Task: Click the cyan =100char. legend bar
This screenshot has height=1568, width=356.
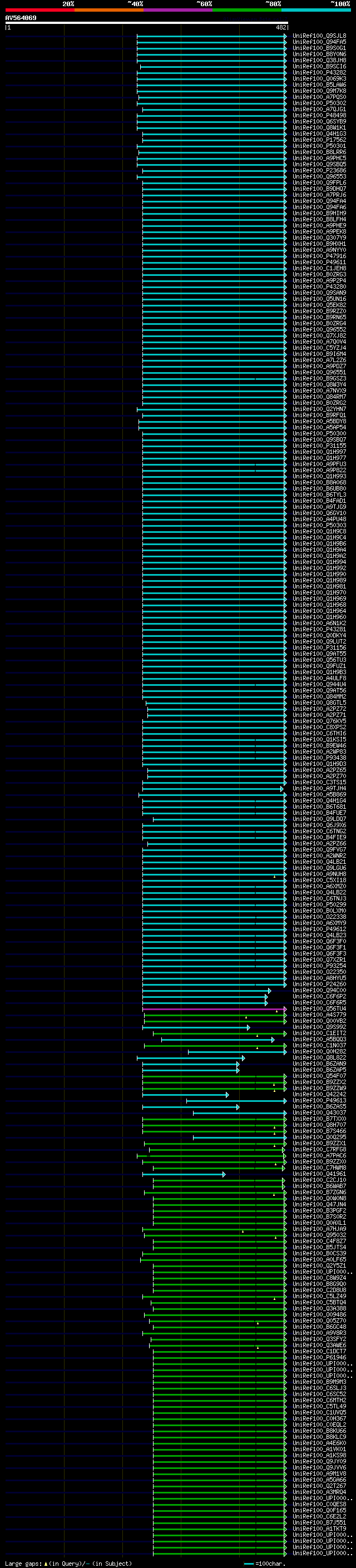Action: tap(249, 1563)
